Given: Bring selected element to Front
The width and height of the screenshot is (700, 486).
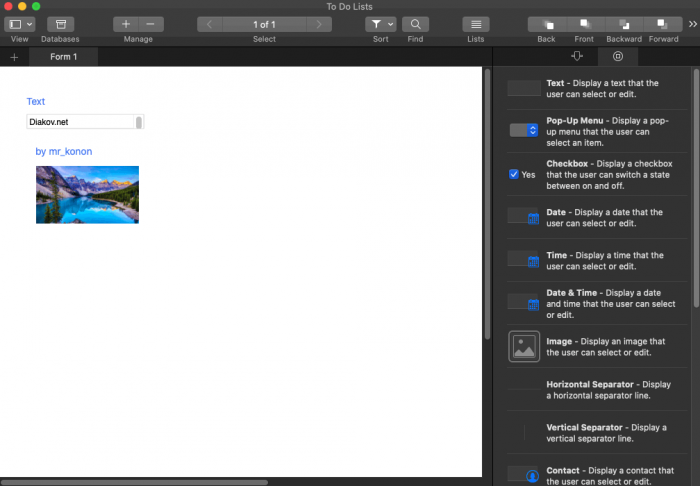Looking at the screenshot, I should pyautogui.click(x=585, y=24).
